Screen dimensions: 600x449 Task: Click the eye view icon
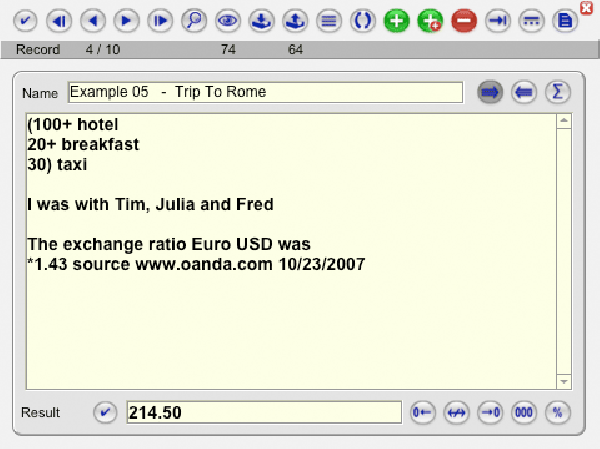point(228,21)
